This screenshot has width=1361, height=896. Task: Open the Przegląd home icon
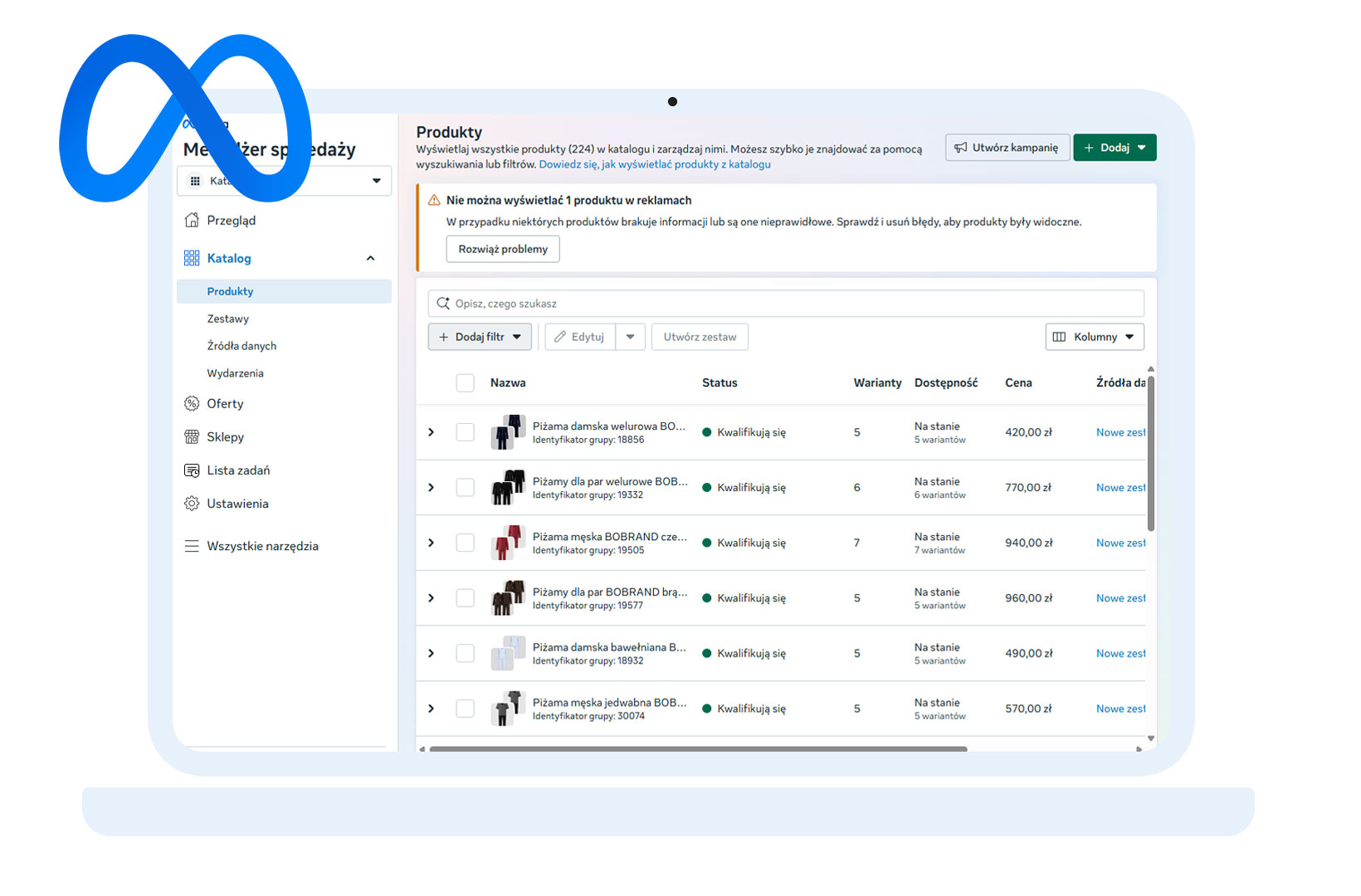coord(192,220)
